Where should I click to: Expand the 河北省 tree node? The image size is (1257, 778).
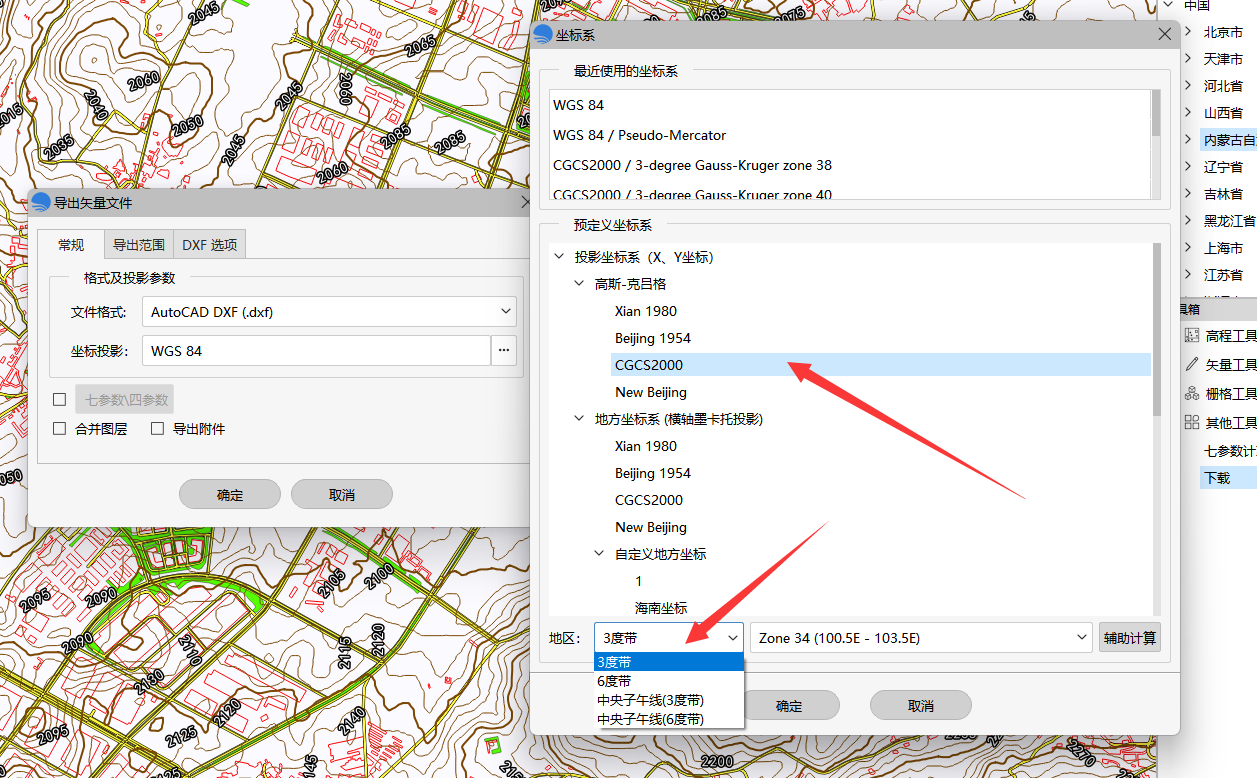click(1188, 86)
